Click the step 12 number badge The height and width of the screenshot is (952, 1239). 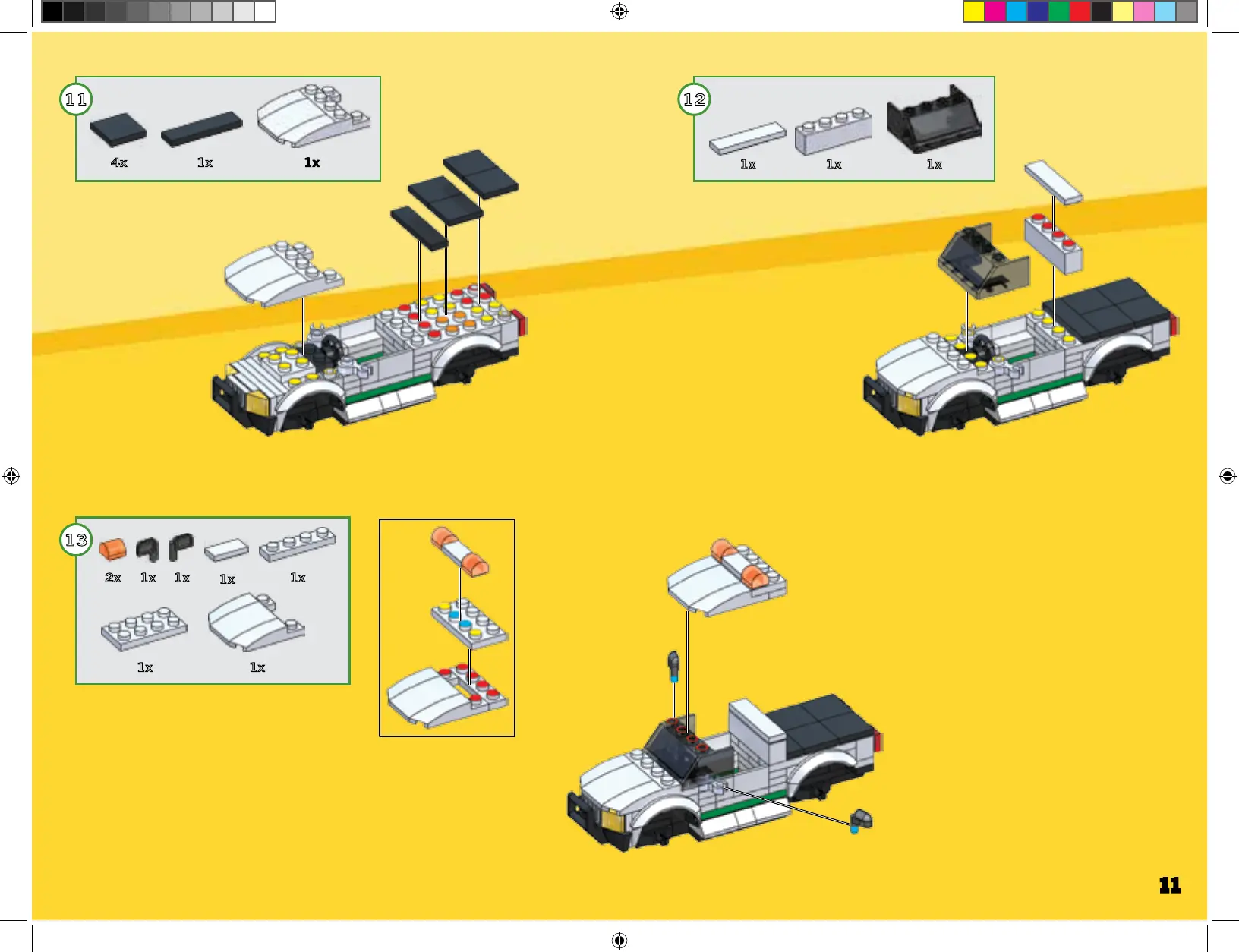click(x=694, y=99)
